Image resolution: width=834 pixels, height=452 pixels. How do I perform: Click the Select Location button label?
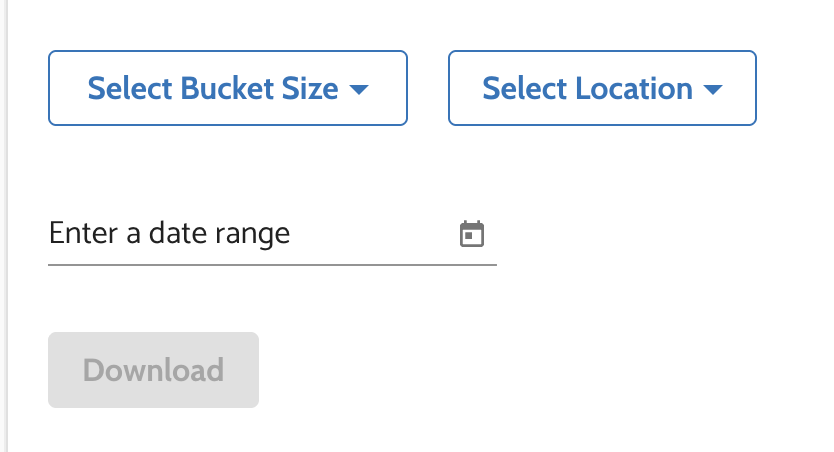tap(588, 88)
